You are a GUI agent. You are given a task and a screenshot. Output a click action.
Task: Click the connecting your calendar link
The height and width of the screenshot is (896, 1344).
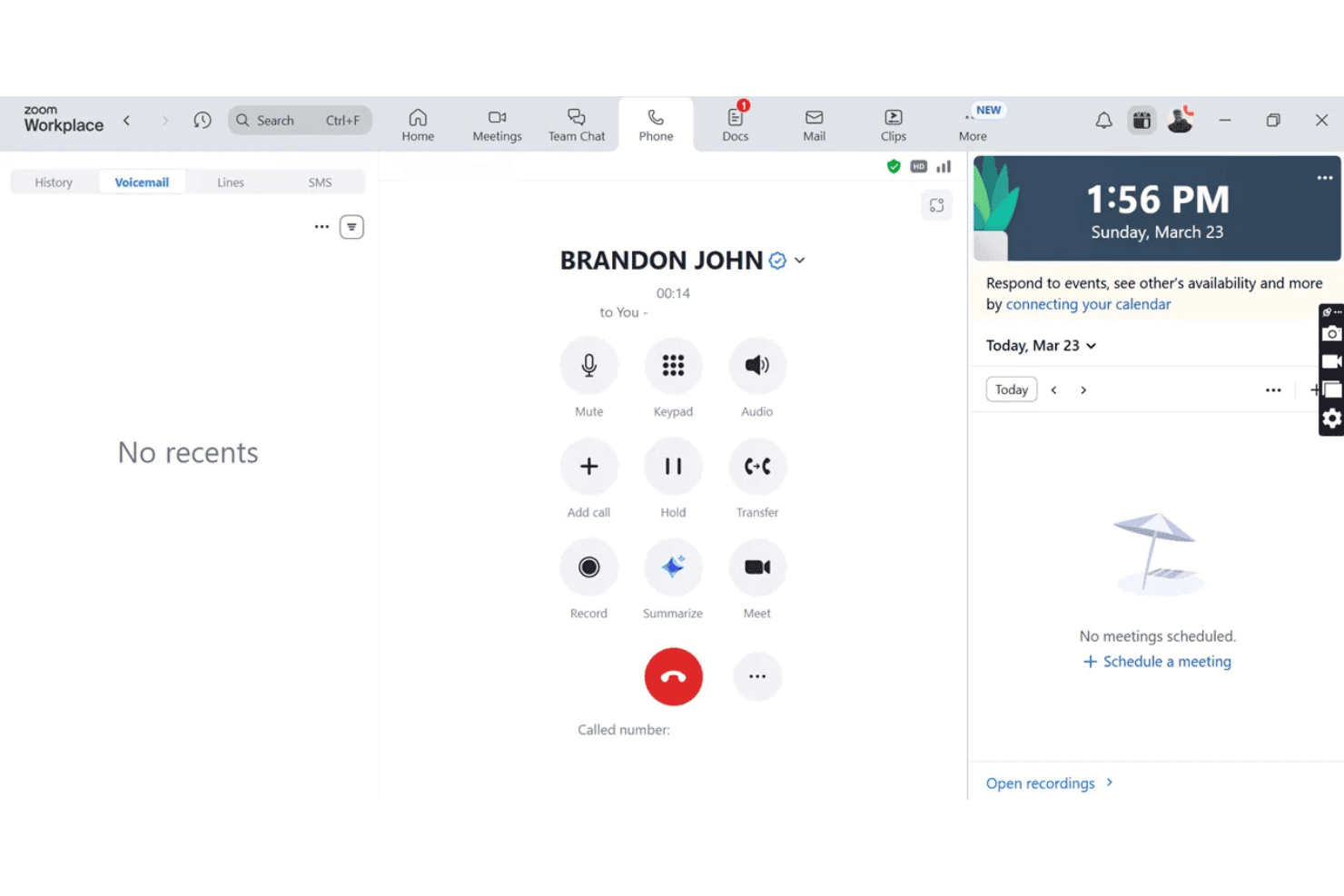1088,304
